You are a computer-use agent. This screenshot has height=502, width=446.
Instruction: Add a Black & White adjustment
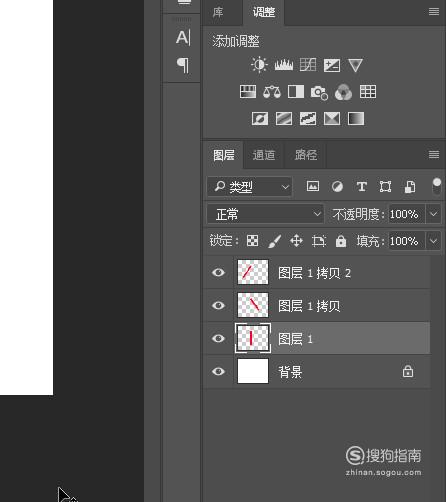[296, 92]
